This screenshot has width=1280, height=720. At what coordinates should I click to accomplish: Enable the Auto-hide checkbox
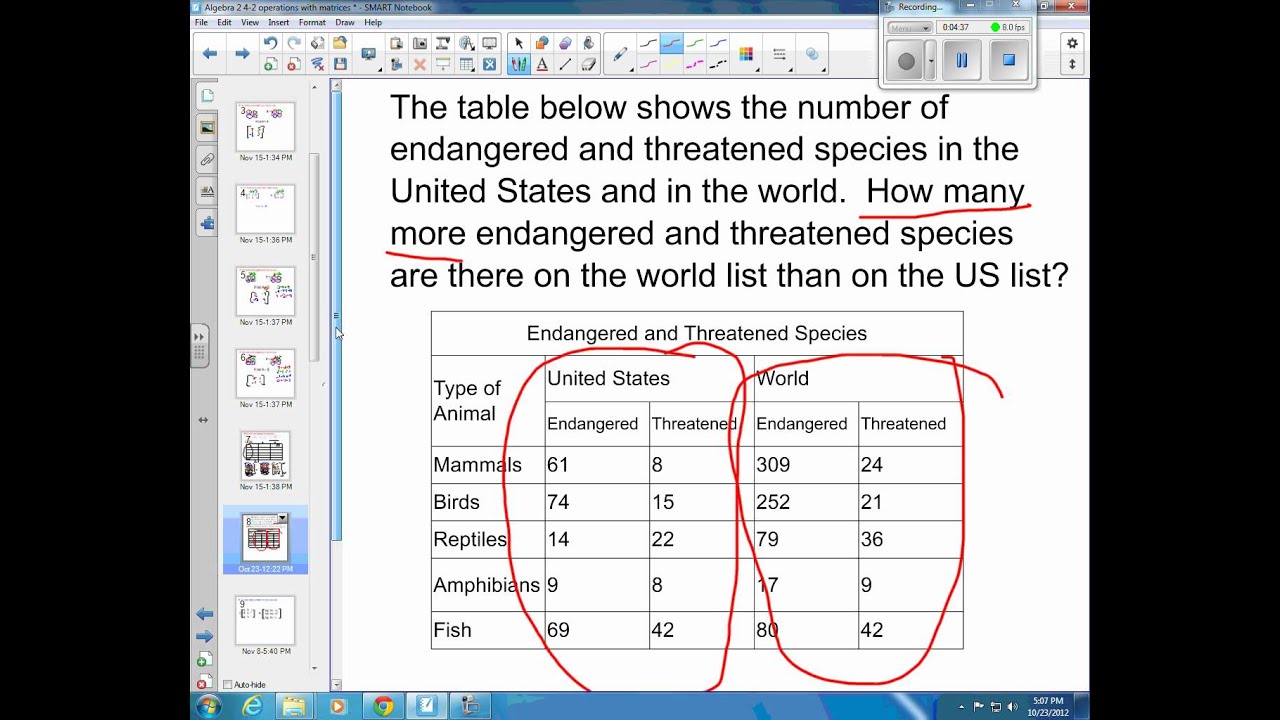pyautogui.click(x=228, y=685)
